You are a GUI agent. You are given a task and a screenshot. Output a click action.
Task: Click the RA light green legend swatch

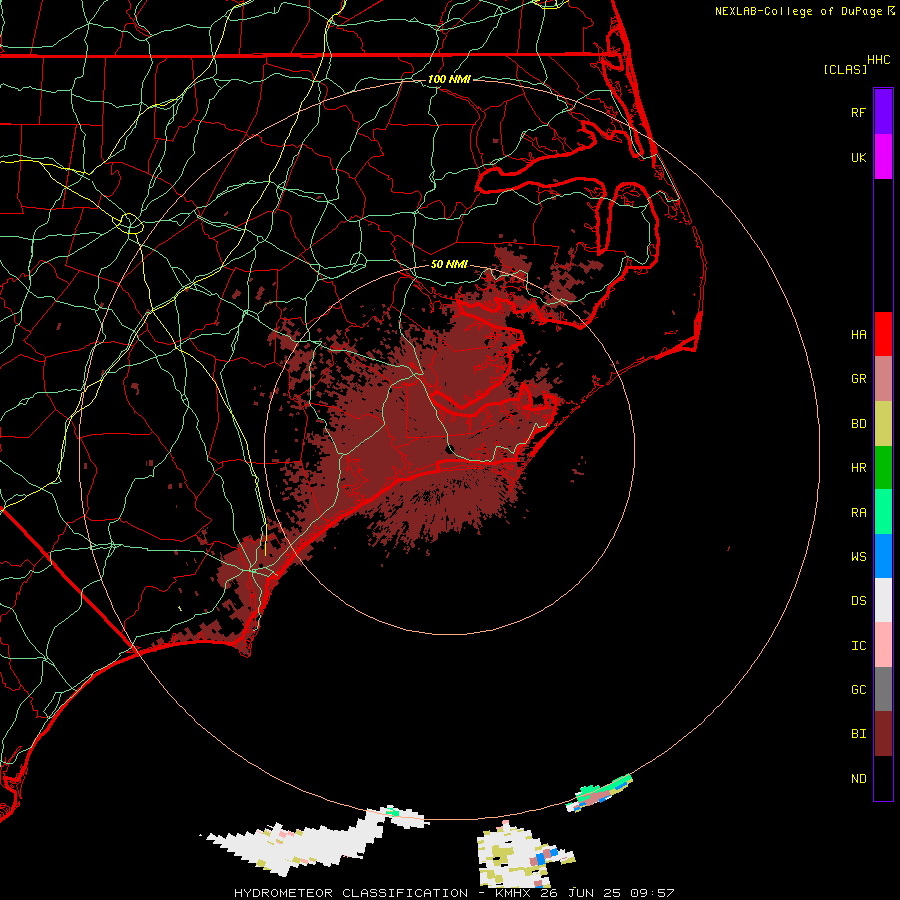tap(883, 512)
